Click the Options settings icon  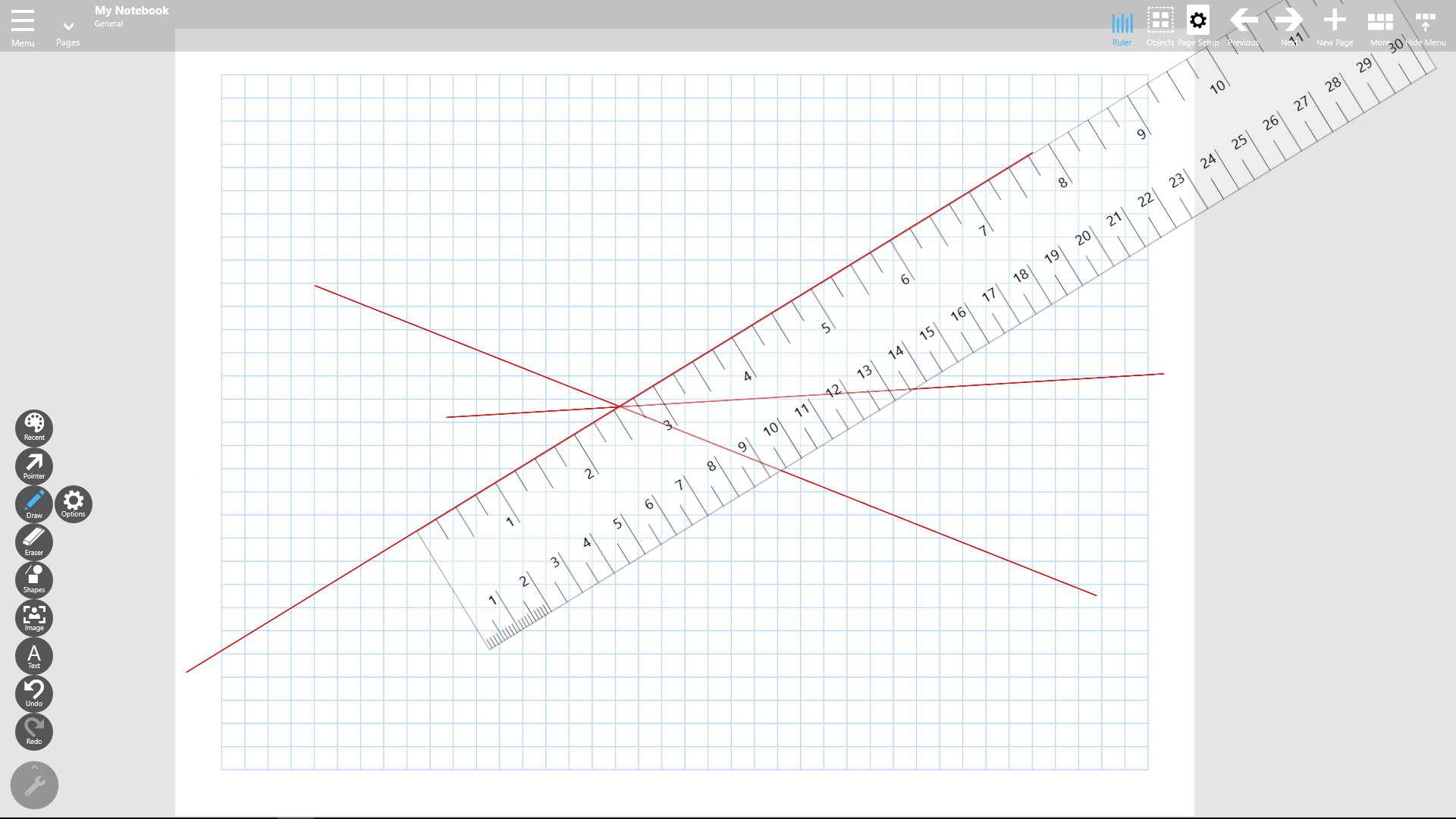coord(73,502)
